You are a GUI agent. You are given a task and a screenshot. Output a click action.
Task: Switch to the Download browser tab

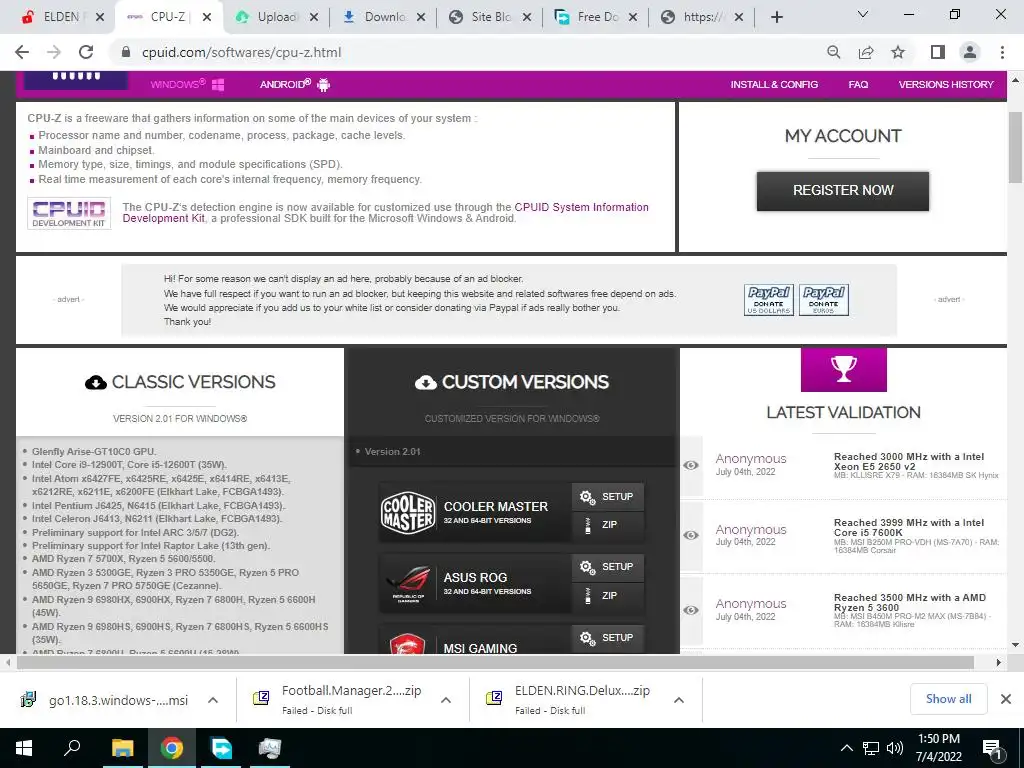click(384, 17)
